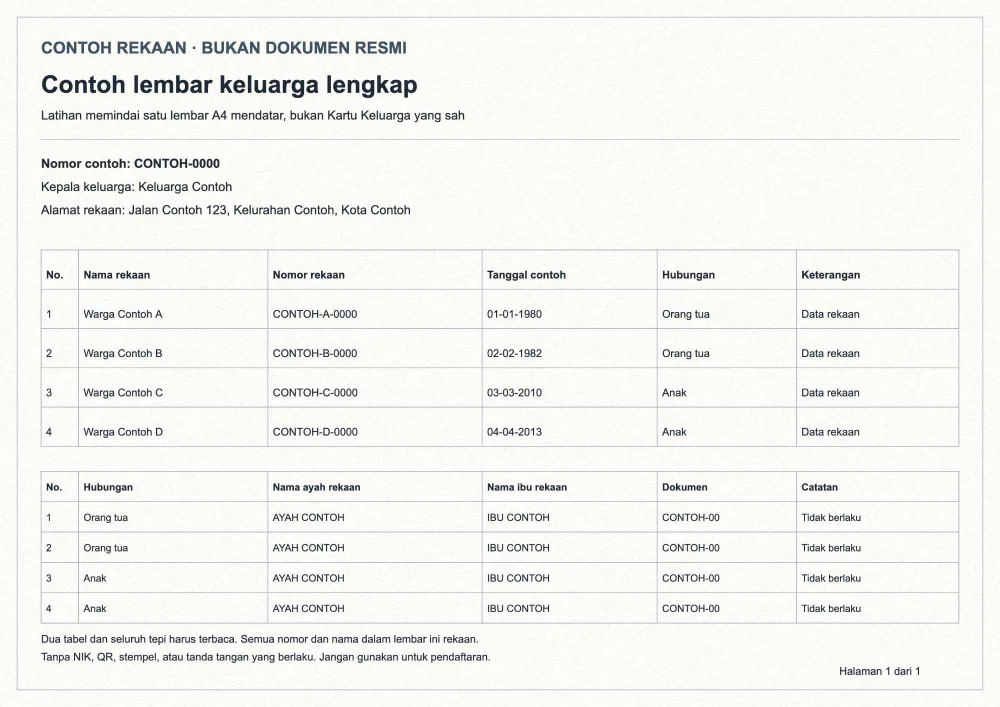1000x707 pixels.
Task: Select the date "04-04-2013"
Action: tap(515, 432)
